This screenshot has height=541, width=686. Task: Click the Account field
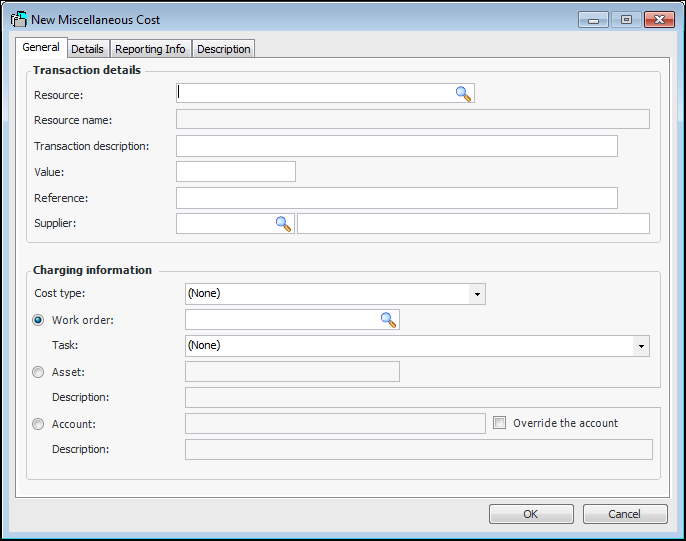pos(335,423)
